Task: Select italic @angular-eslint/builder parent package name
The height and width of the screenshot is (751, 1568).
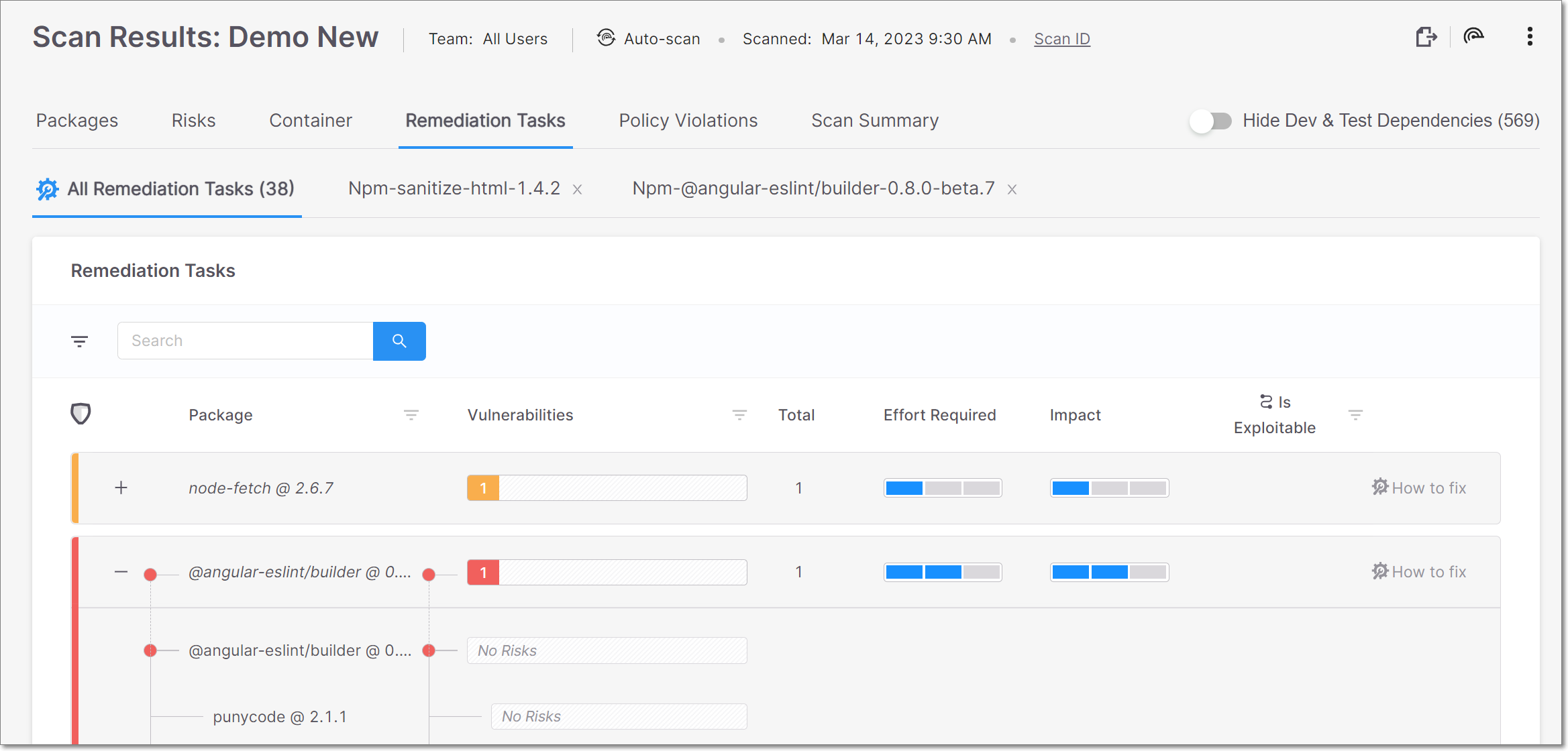Action: coord(300,572)
